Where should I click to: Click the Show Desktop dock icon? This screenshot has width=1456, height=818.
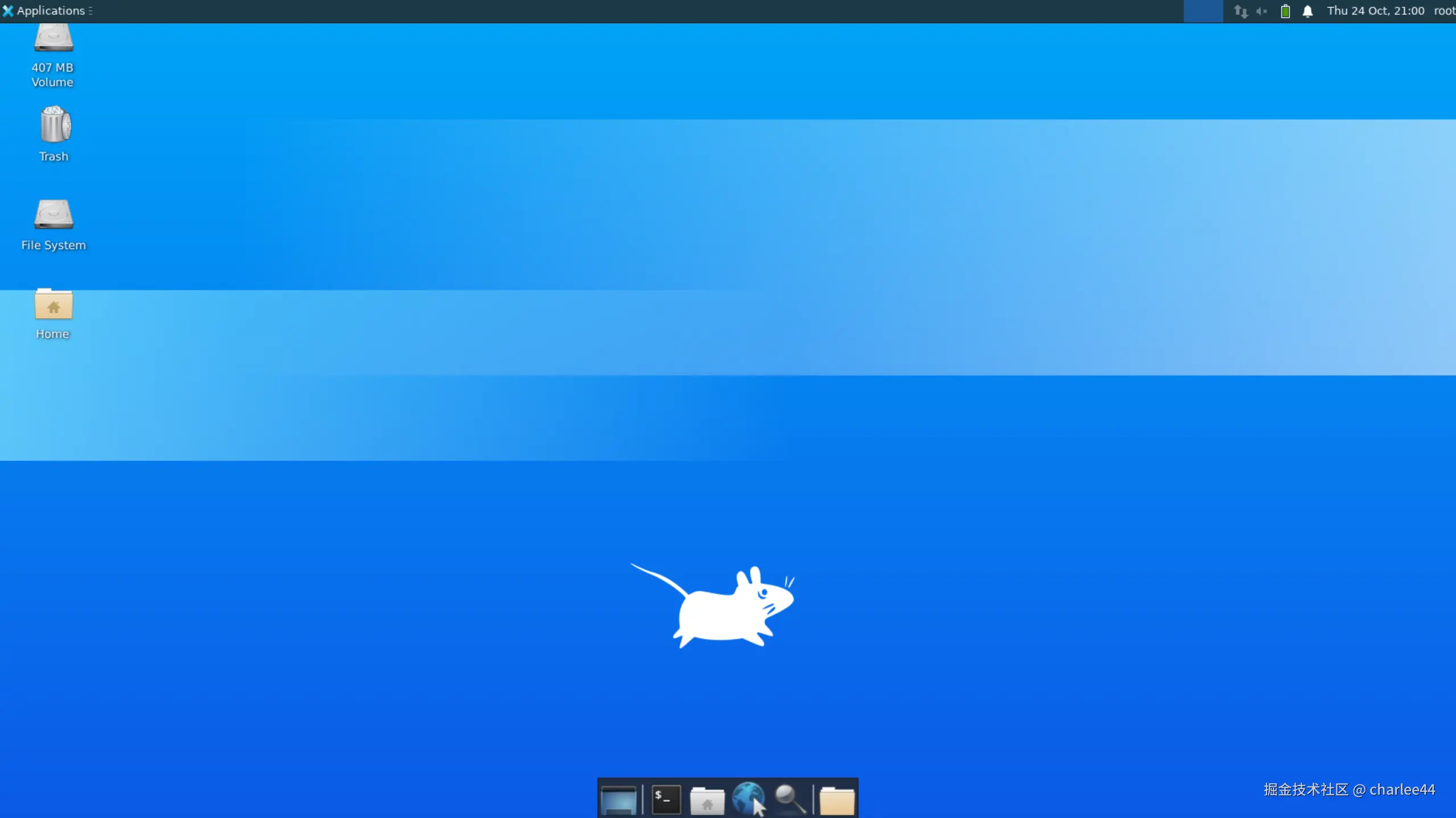pos(618,799)
